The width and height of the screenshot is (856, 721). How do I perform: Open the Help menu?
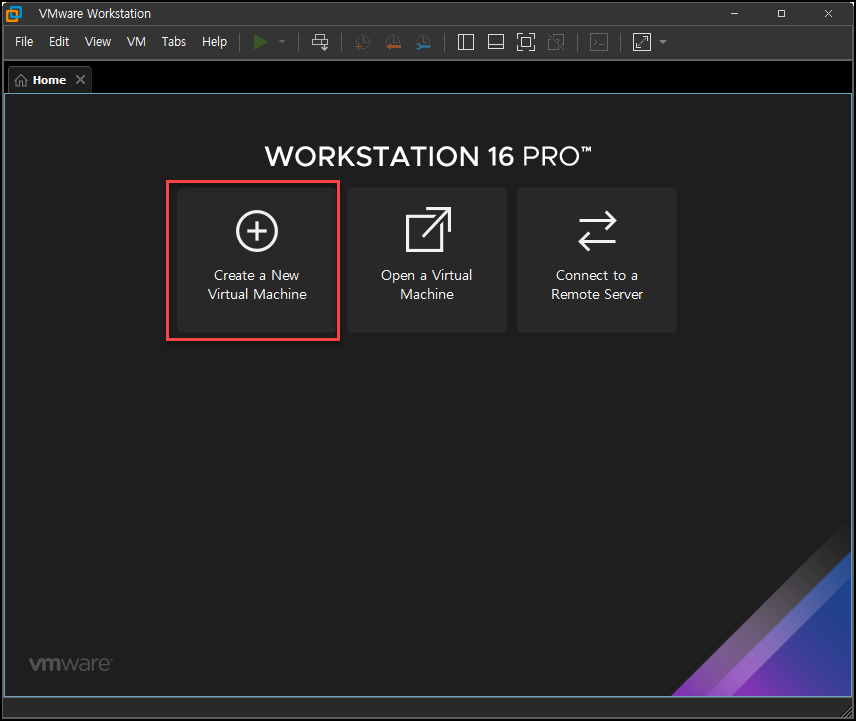click(x=215, y=42)
